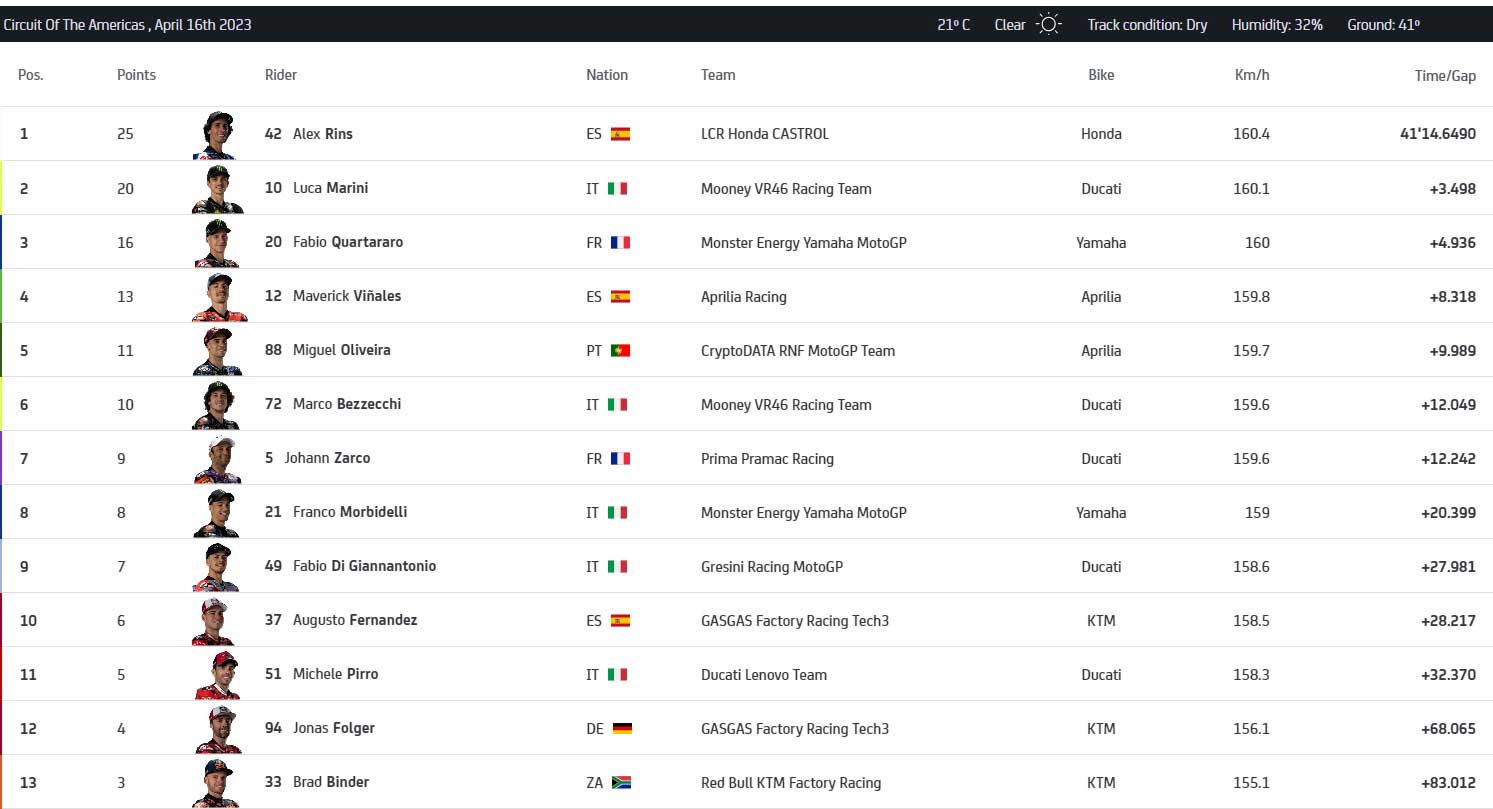Click the Km/h column header

tap(1252, 75)
